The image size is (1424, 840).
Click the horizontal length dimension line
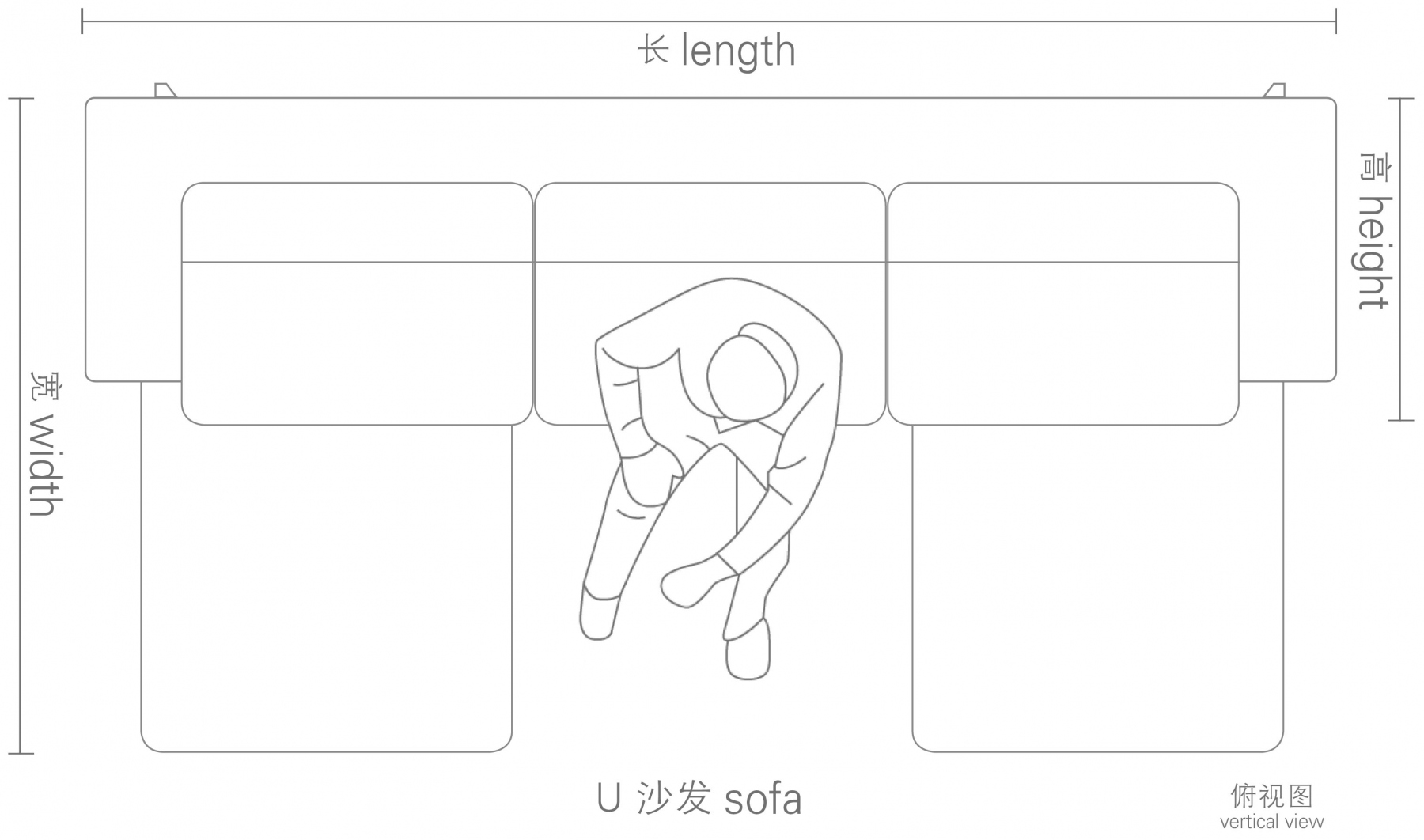tap(710, 21)
